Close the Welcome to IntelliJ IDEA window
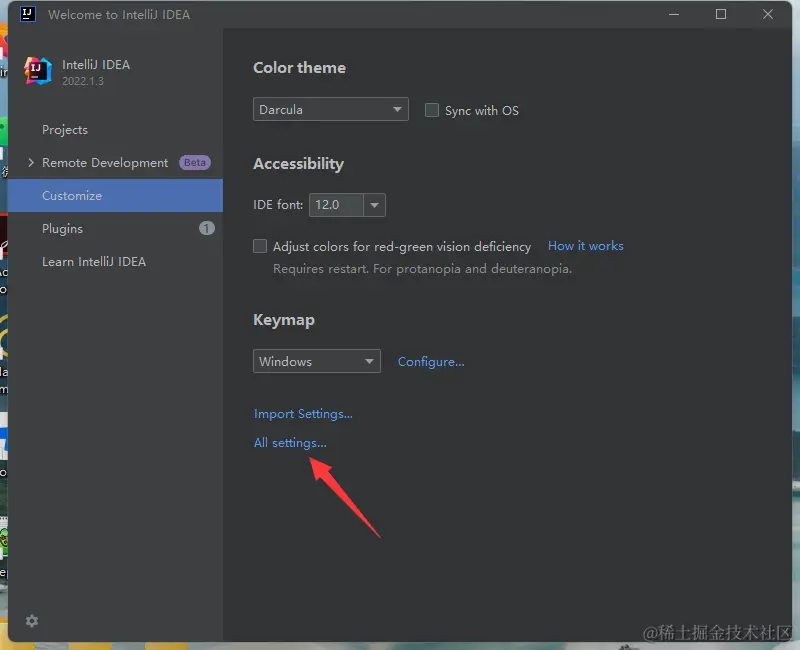 pyautogui.click(x=768, y=14)
